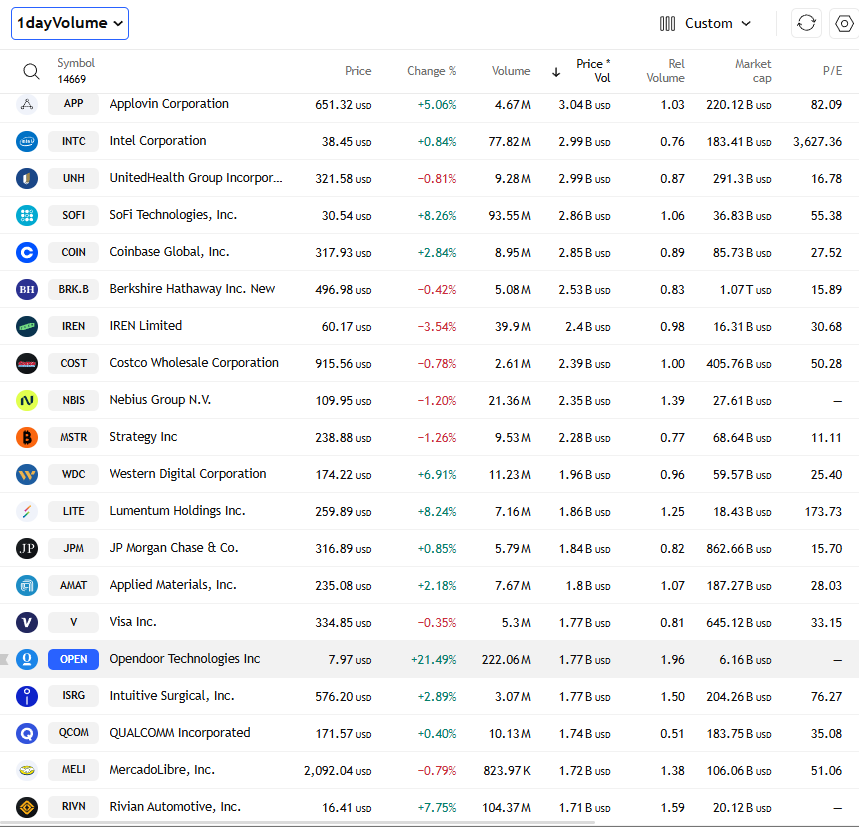Click MercadoLibre's 2,092.04 price

(337, 771)
